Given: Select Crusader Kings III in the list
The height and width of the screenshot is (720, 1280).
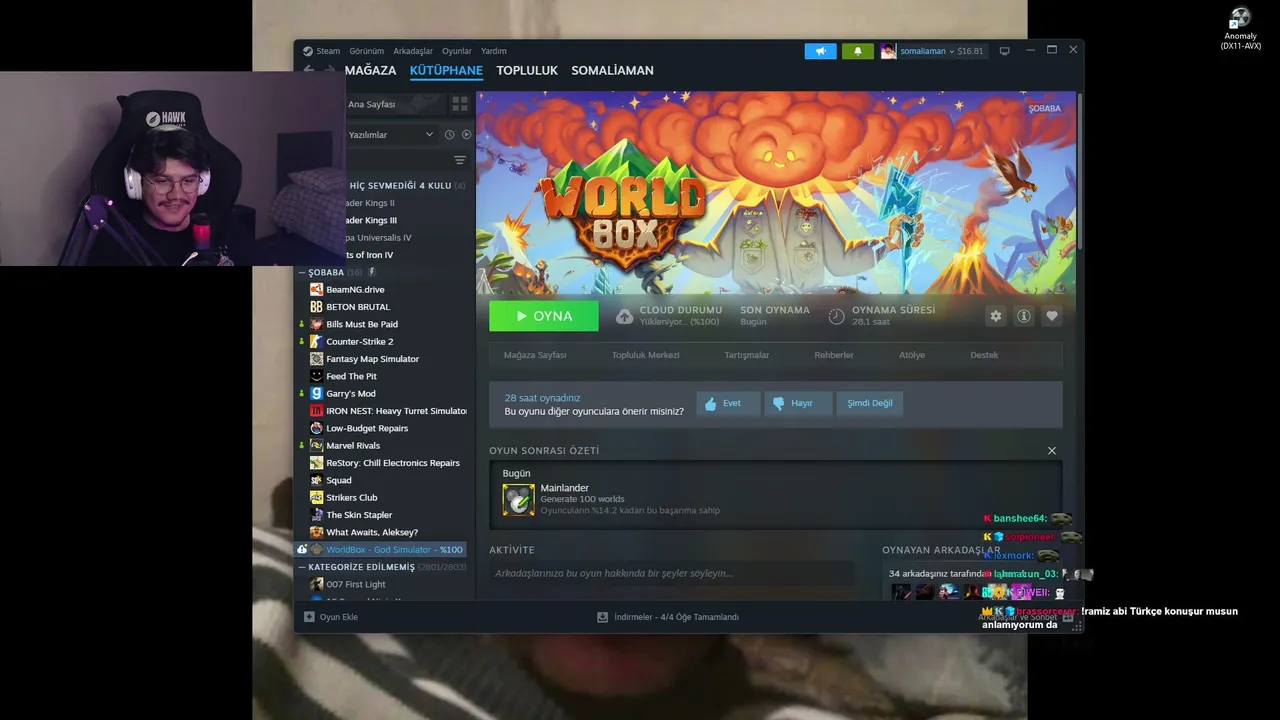Looking at the screenshot, I should click(x=371, y=220).
